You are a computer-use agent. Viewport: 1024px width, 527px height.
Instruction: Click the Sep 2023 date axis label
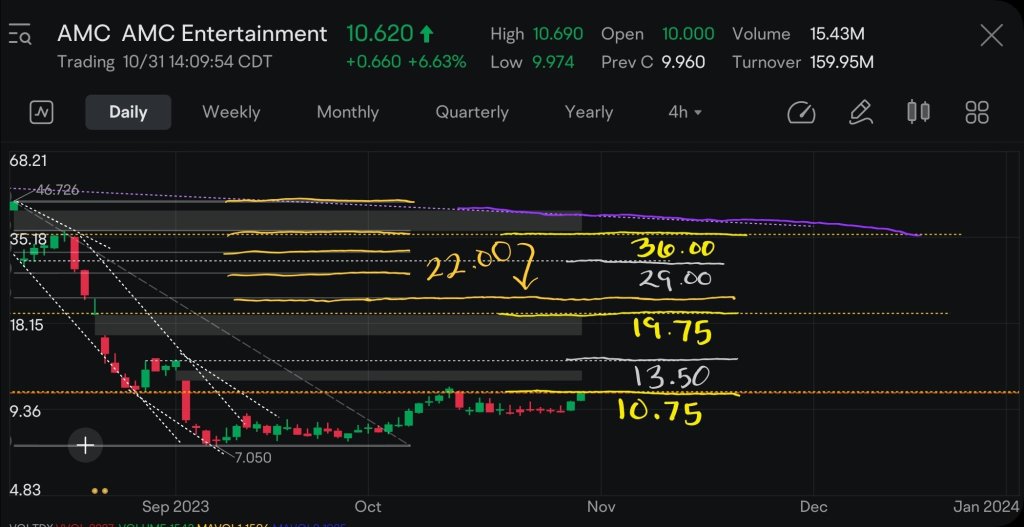click(176, 507)
